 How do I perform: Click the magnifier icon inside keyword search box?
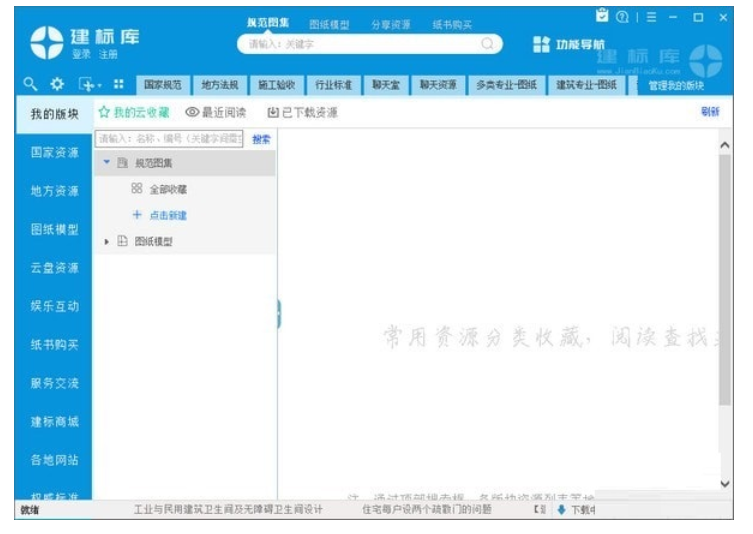487,44
